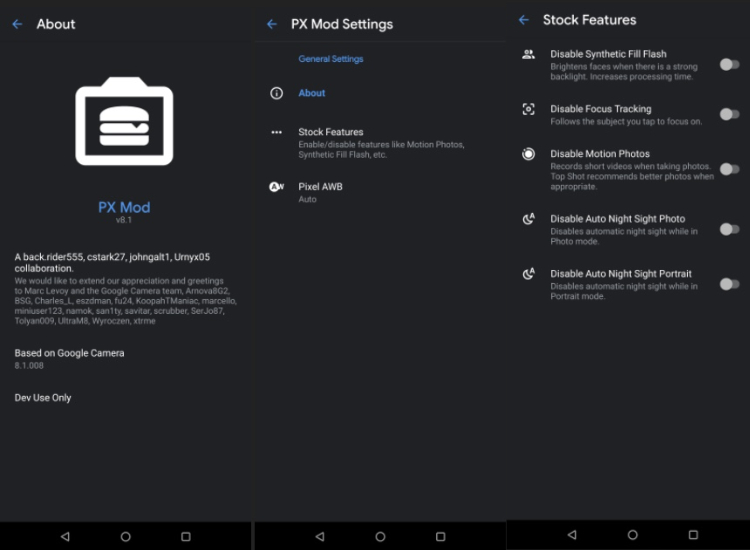Toggle Disable Synthetic Fill Flash switch

click(729, 65)
